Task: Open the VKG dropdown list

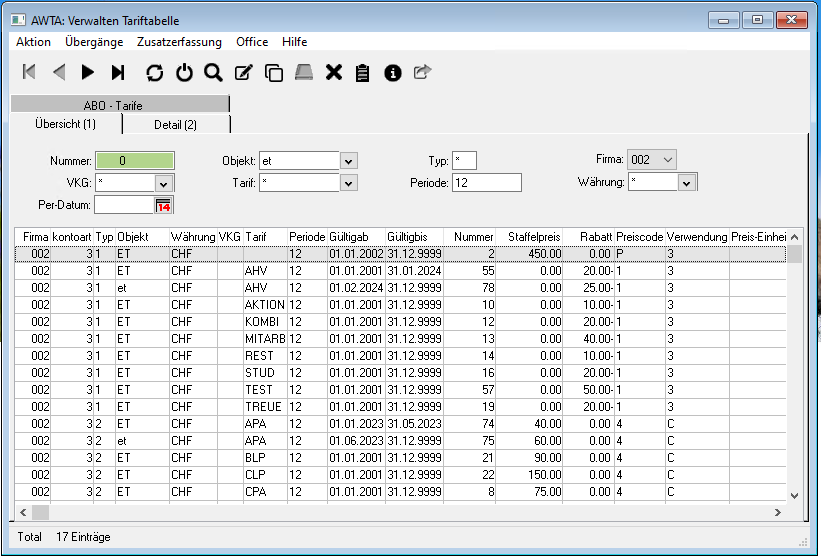Action: point(163,183)
